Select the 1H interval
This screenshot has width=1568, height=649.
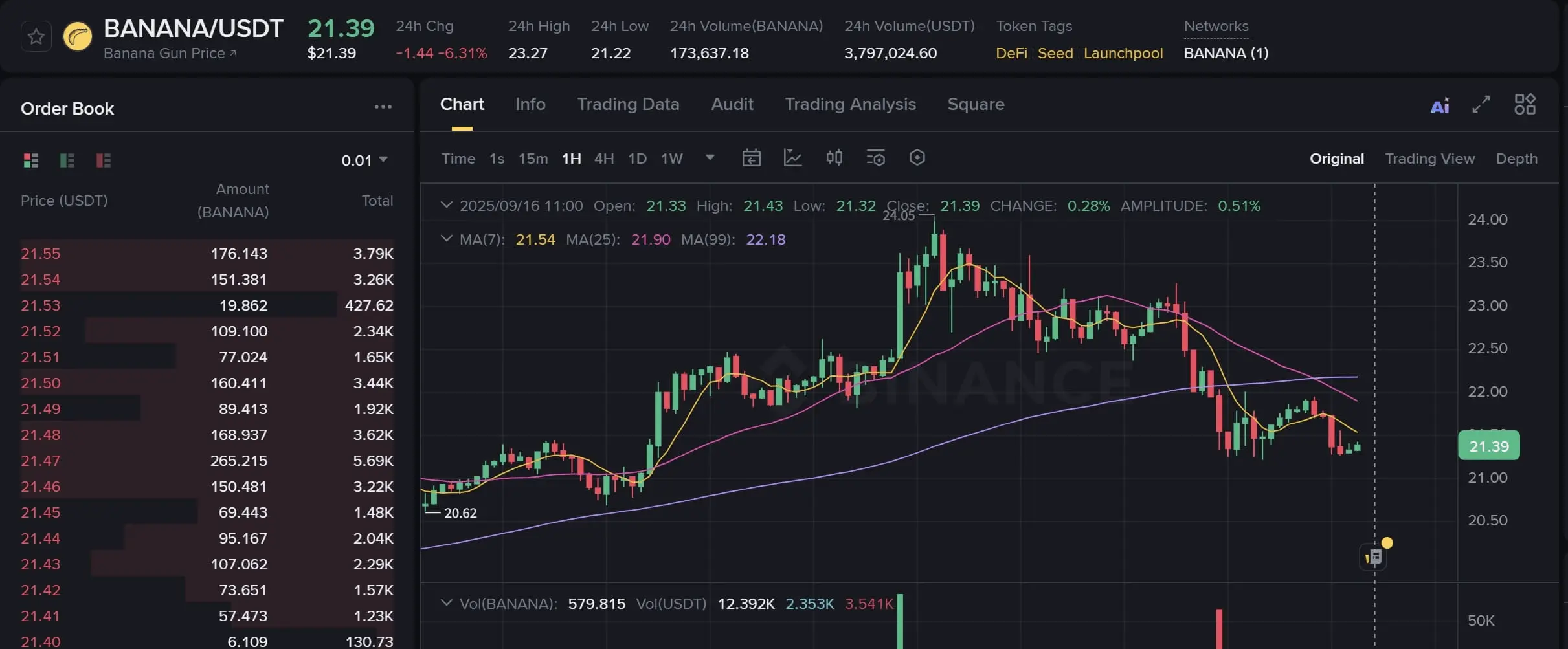pos(571,159)
